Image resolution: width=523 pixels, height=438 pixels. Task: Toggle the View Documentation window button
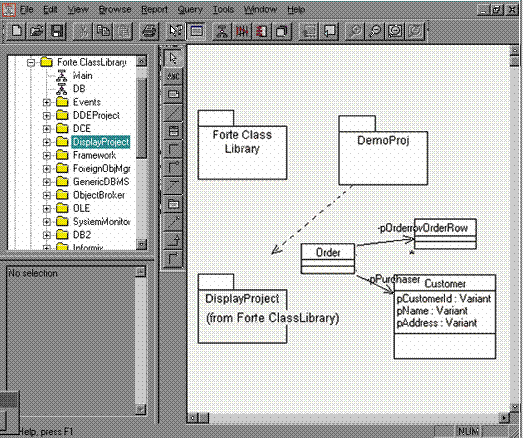point(196,31)
